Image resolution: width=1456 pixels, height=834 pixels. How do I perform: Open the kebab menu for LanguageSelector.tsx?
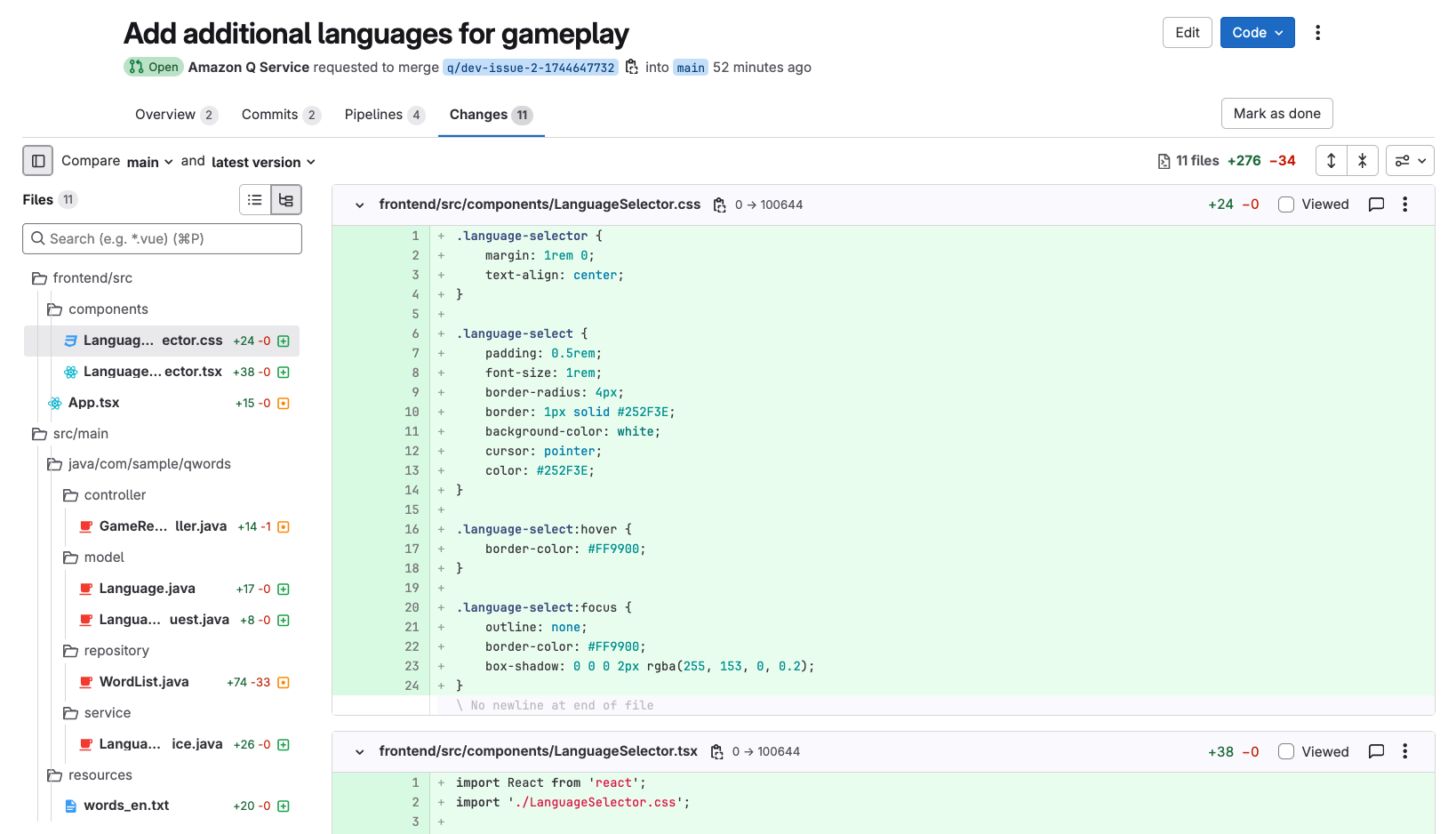[x=1405, y=751]
